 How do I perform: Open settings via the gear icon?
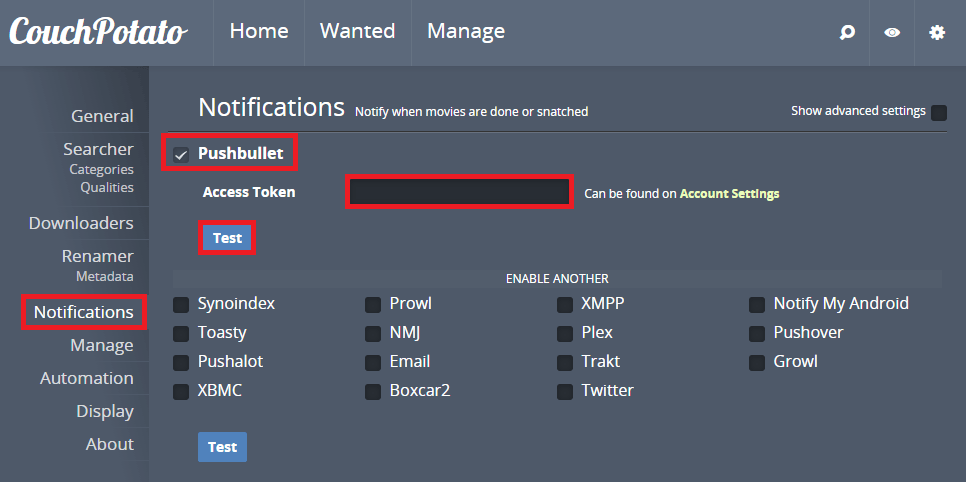(937, 33)
